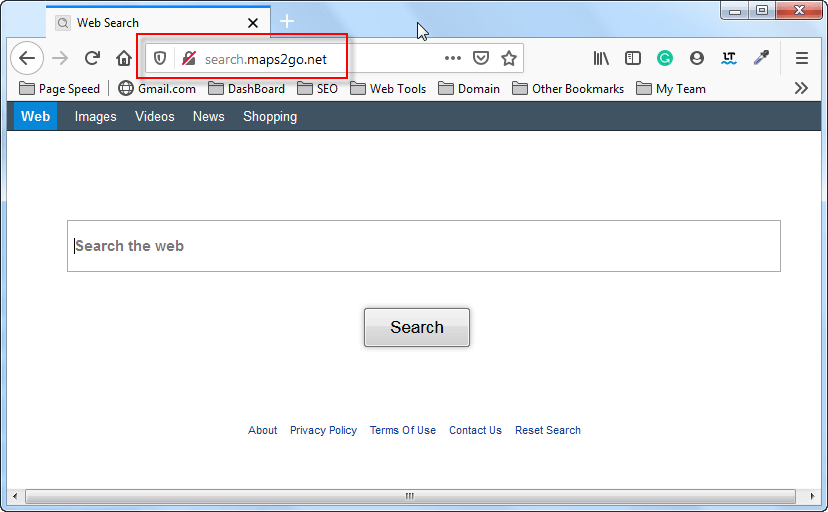Screen dimensions: 828x512
Task: Activate the color picker eyedropper extension
Action: (761, 58)
